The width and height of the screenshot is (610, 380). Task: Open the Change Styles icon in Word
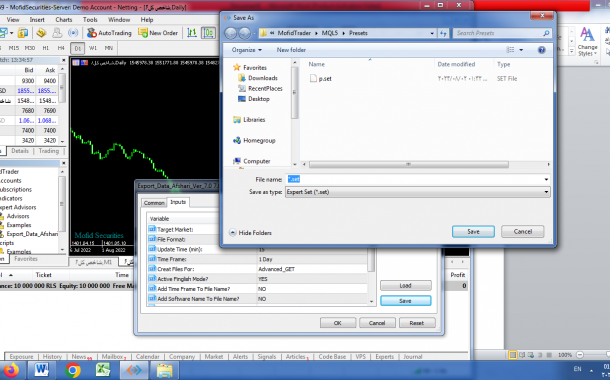click(x=587, y=42)
